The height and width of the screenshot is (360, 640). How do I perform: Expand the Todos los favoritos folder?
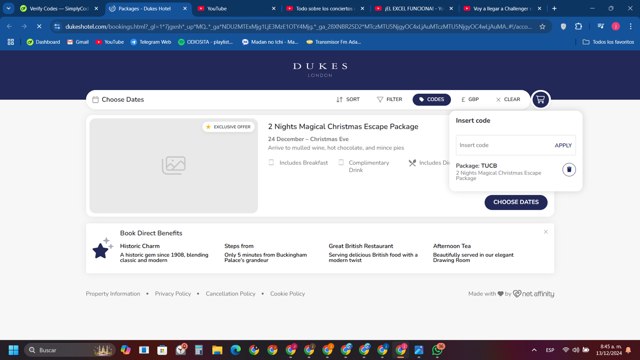pos(608,42)
